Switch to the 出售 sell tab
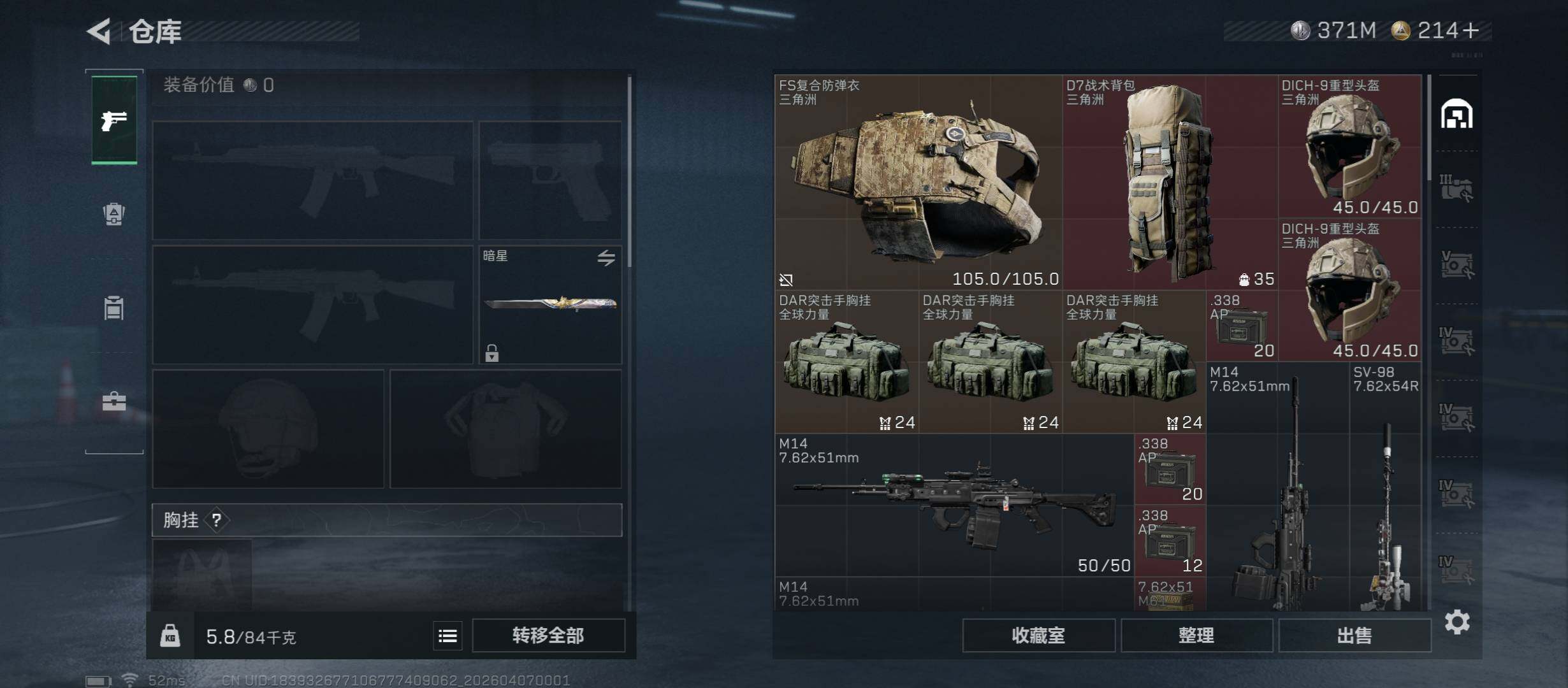This screenshot has width=1568, height=688. 1354,636
